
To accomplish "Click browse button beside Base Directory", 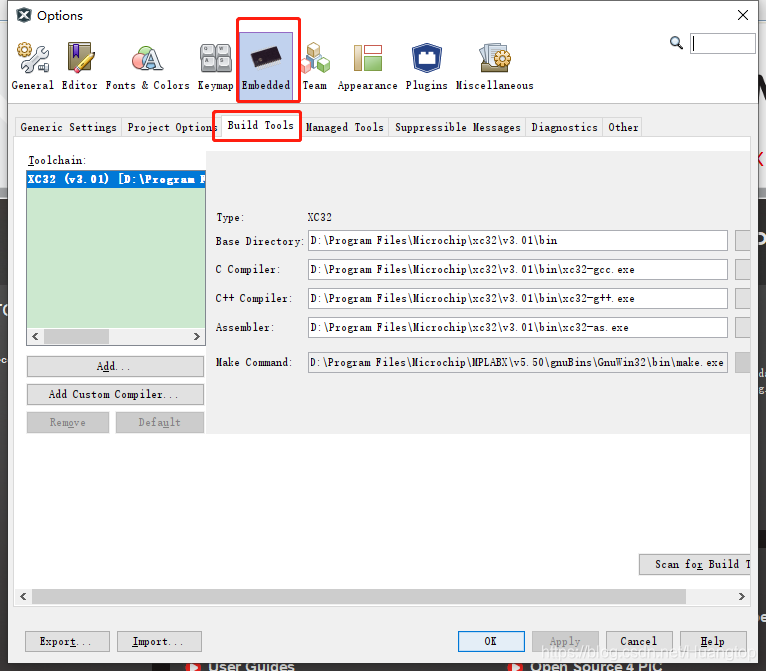I will click(743, 241).
